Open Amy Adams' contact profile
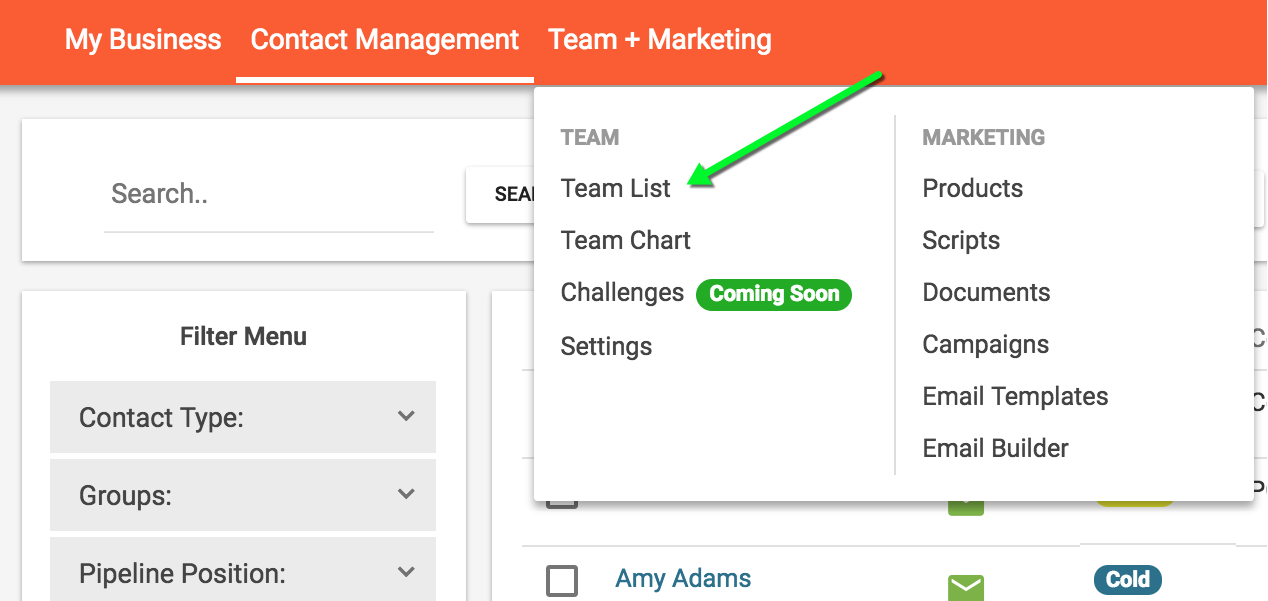This screenshot has height=601, width=1268. [x=682, y=578]
